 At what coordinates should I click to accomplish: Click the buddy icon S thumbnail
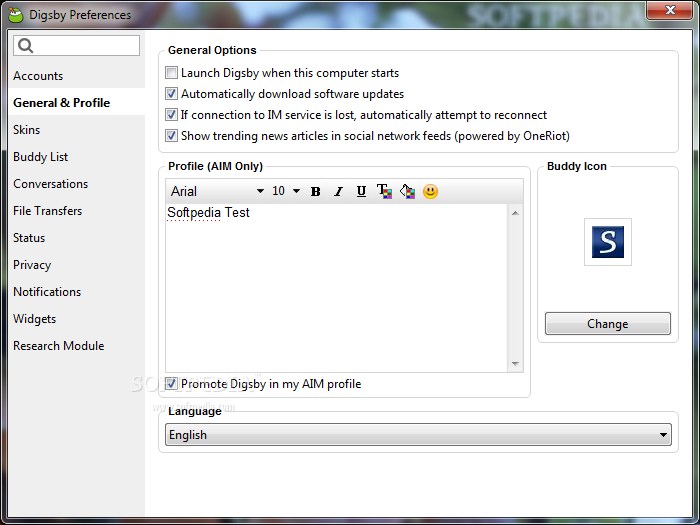pos(608,242)
